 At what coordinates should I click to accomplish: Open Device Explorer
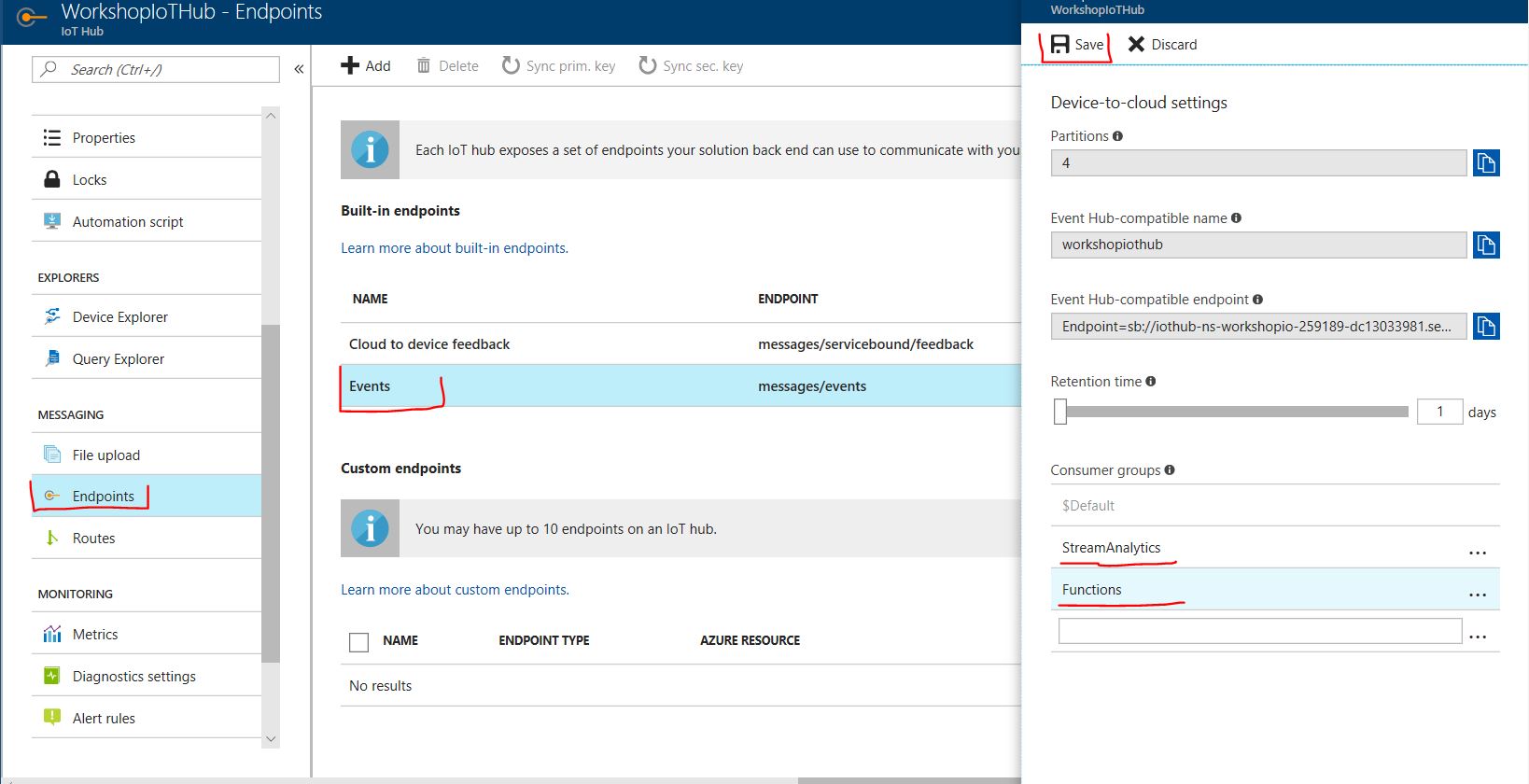tap(147, 316)
